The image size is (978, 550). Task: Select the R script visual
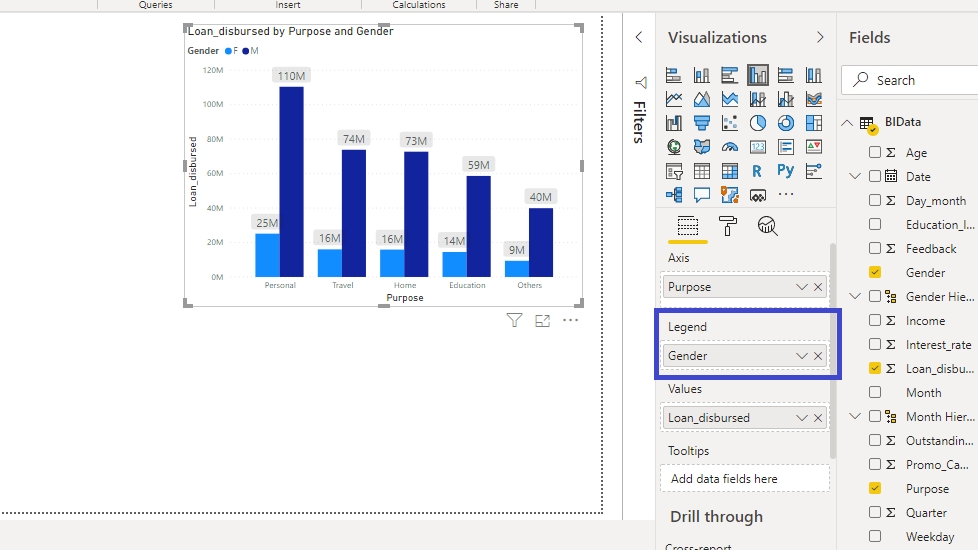point(758,171)
